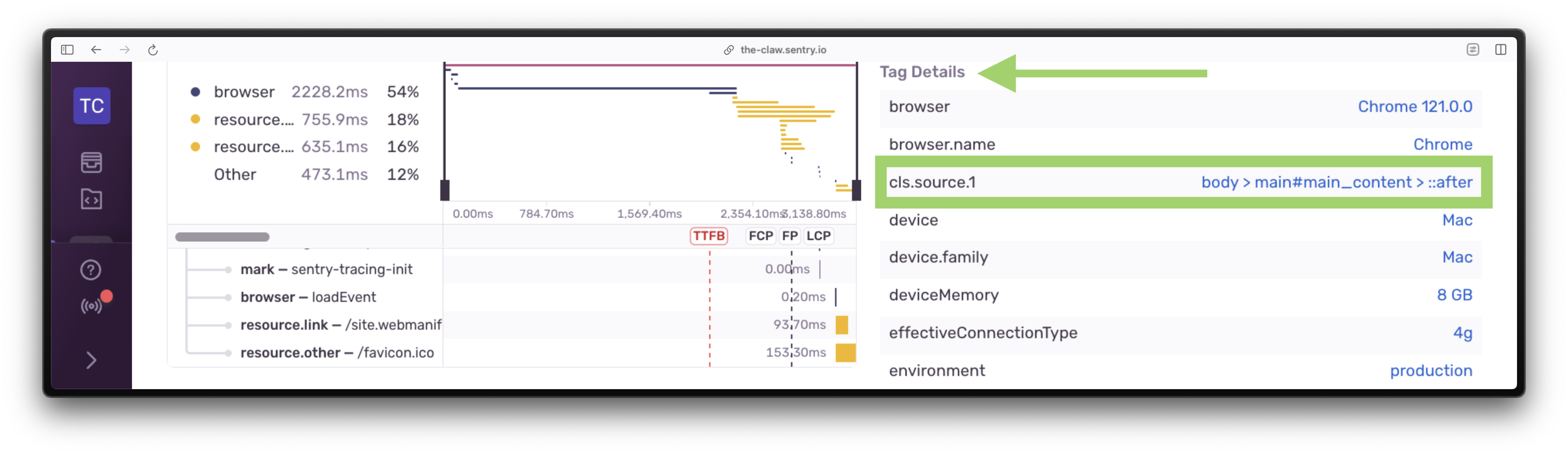1568x454 pixels.
Task: Grab the minimap's right window handle
Action: pyautogui.click(x=857, y=190)
